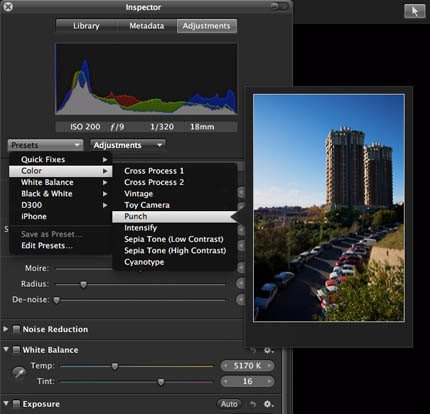Open the Presets dropdown
430x414 pixels.
pos(45,145)
